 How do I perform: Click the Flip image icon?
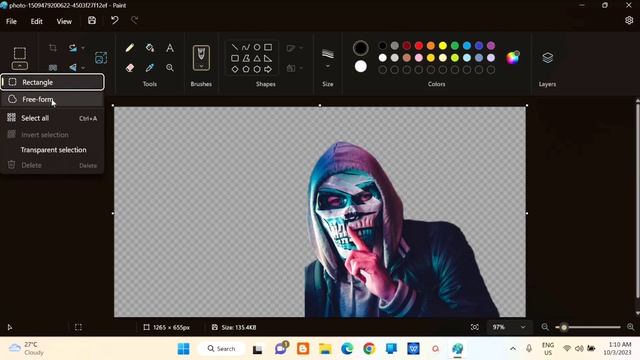(x=73, y=67)
